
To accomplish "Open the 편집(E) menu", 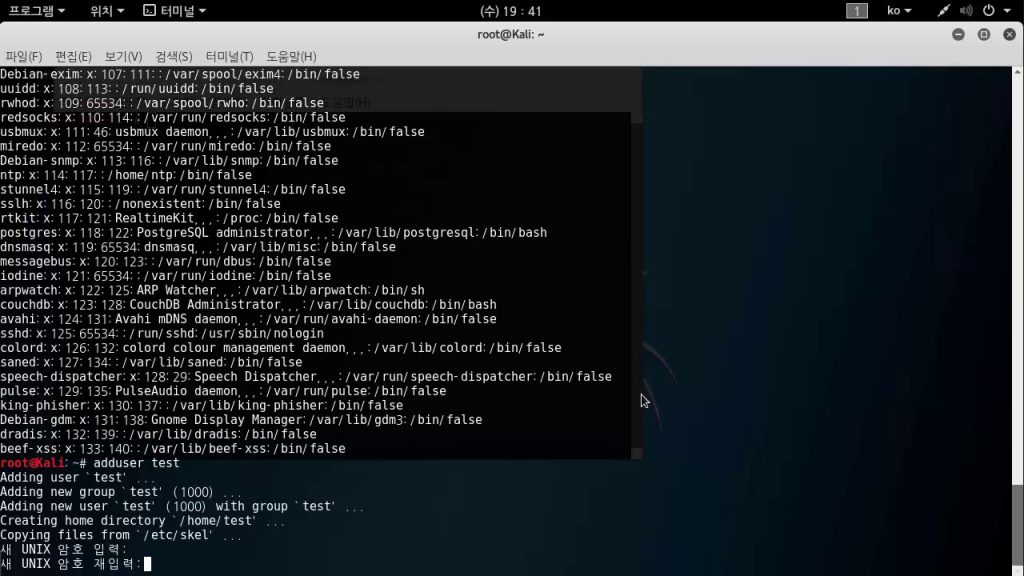I will [x=73, y=56].
